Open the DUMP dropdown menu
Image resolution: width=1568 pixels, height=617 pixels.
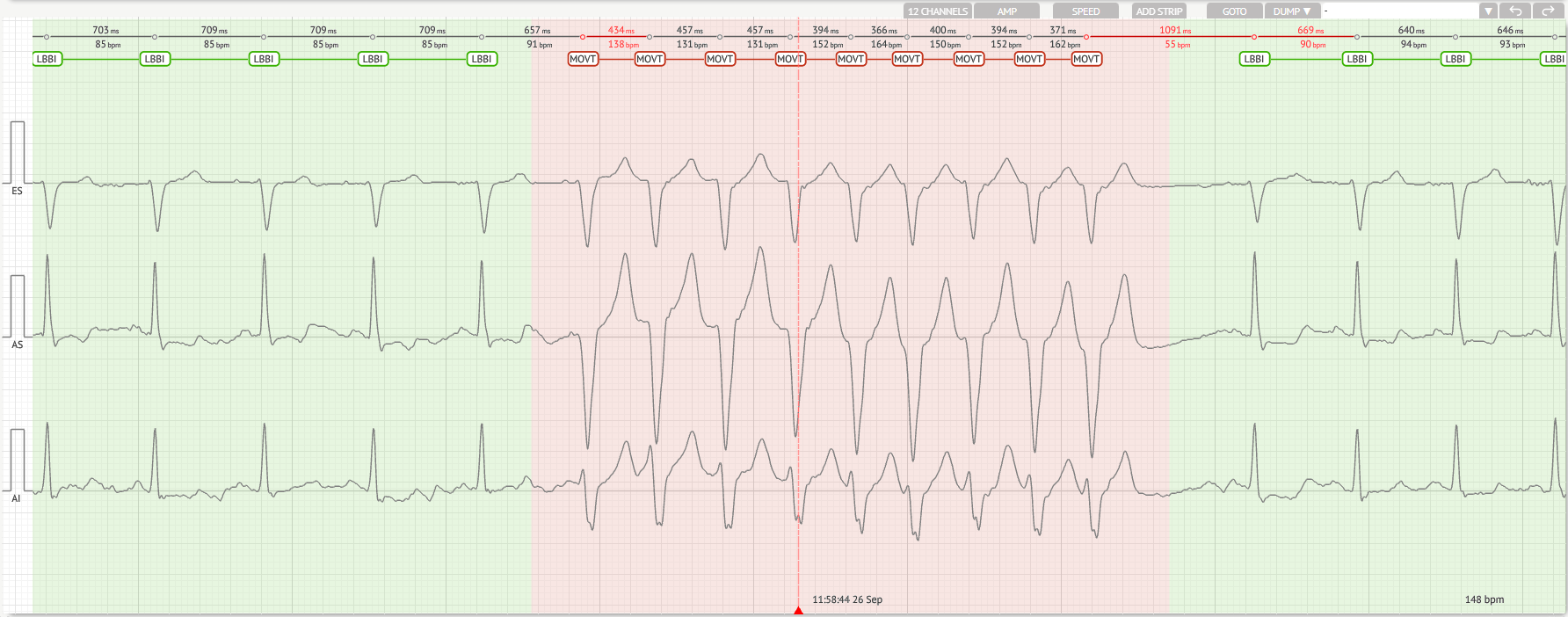[1292, 11]
